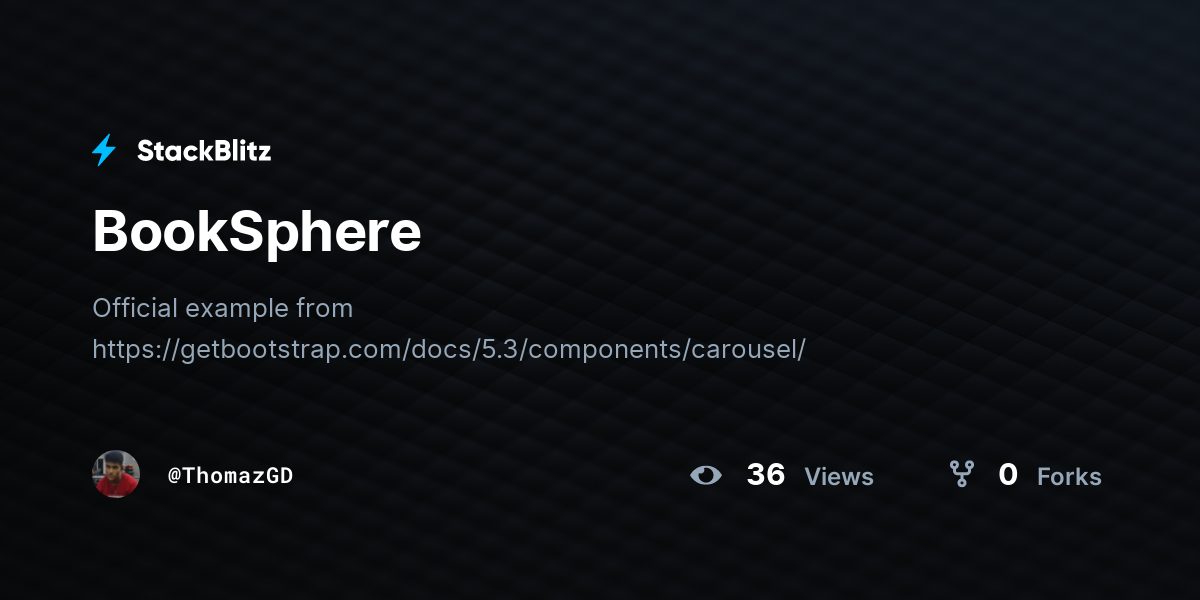Click the @ThomazGD username
Image resolution: width=1200 pixels, height=600 pixels.
coord(230,476)
